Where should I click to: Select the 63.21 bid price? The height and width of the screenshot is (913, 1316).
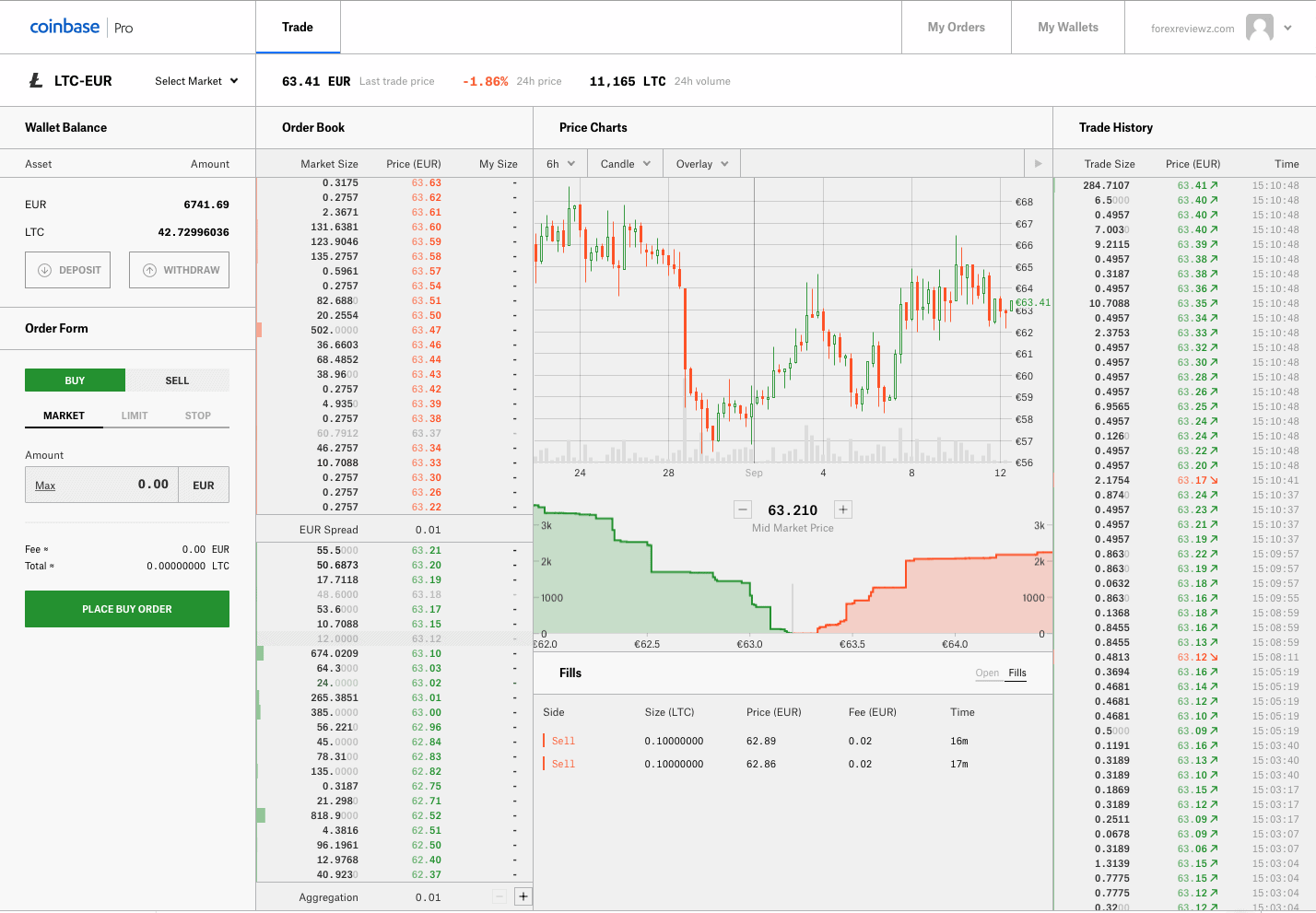tap(427, 550)
